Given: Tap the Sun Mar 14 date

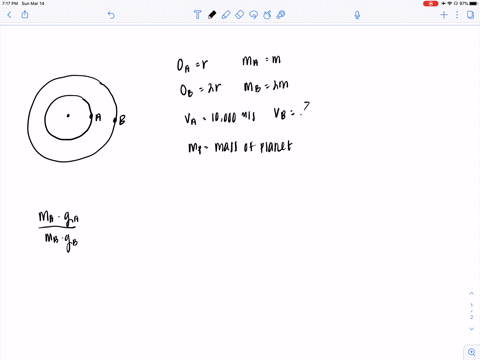Looking at the screenshot, I should click(33, 3).
